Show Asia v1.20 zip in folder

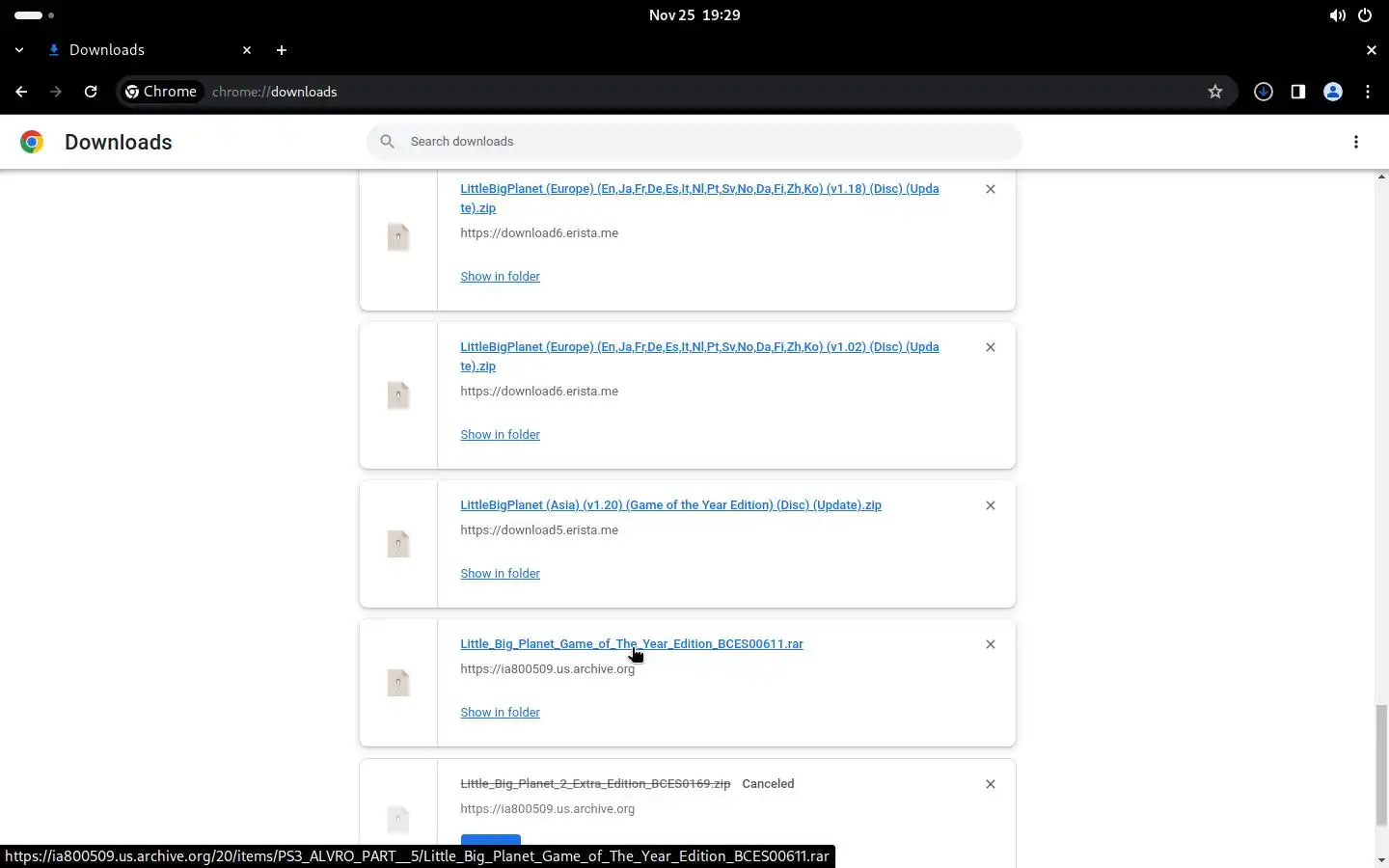pyautogui.click(x=500, y=574)
